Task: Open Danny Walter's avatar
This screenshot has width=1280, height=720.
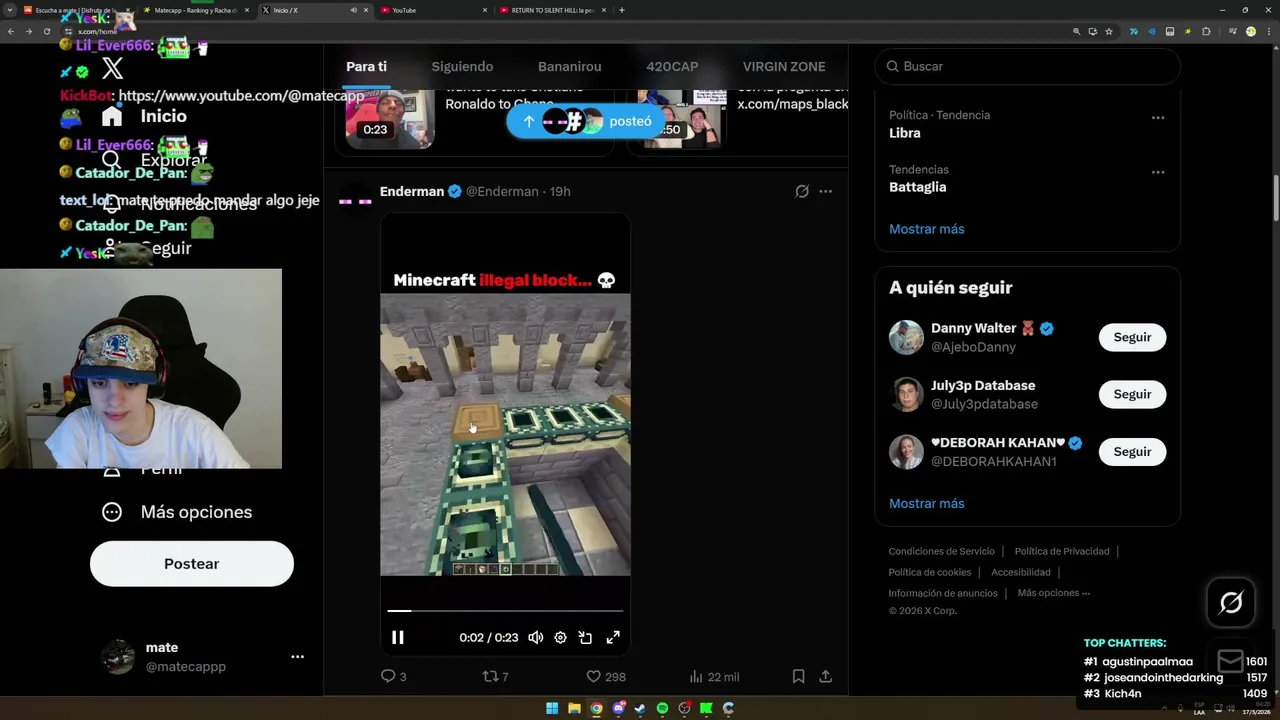Action: tap(906, 337)
